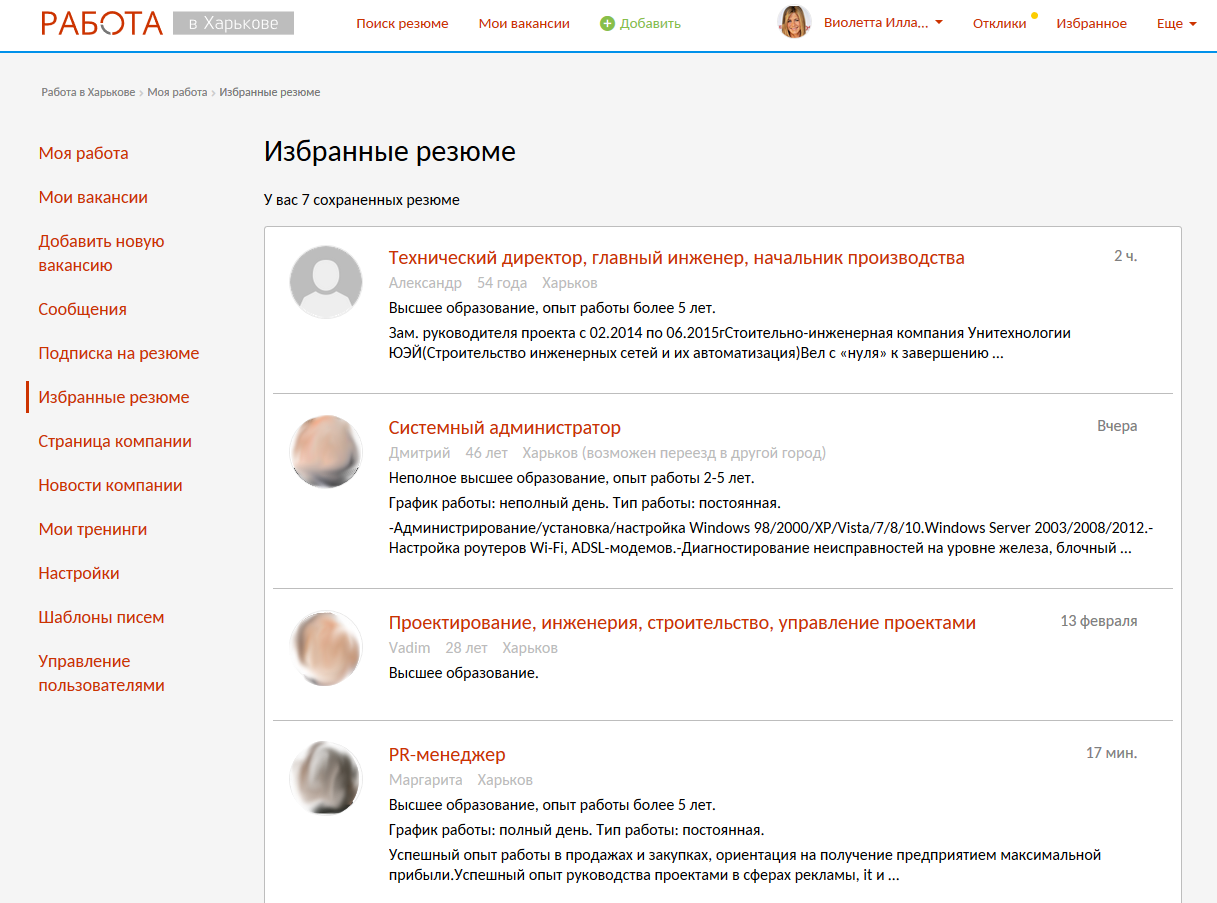Open the Системный администратор resume
Image resolution: width=1217 pixels, height=903 pixels.
click(x=504, y=428)
